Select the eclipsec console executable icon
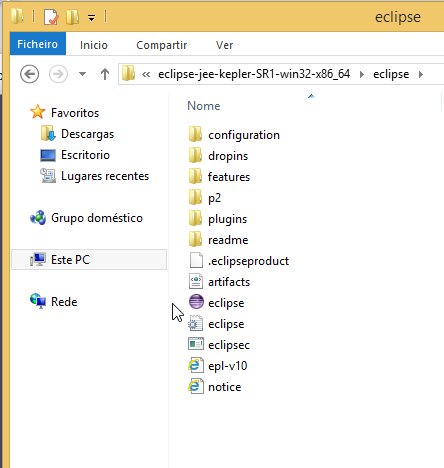This screenshot has width=444, height=468. (196, 344)
